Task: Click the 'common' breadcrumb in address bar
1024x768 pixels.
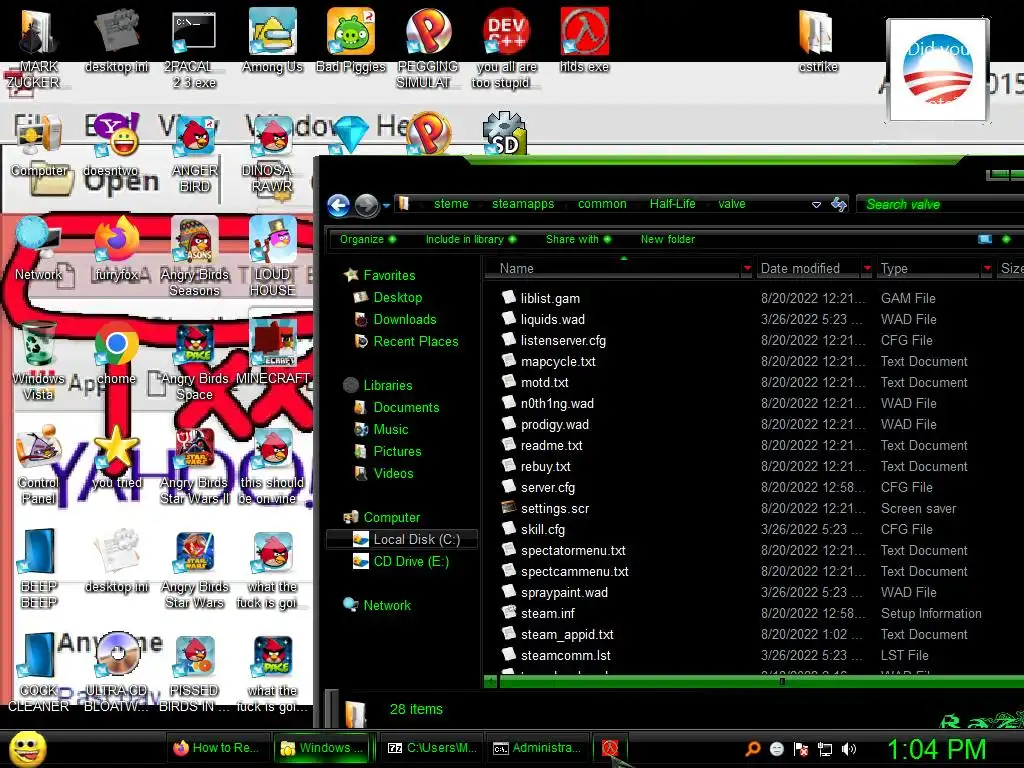Action: [x=601, y=204]
